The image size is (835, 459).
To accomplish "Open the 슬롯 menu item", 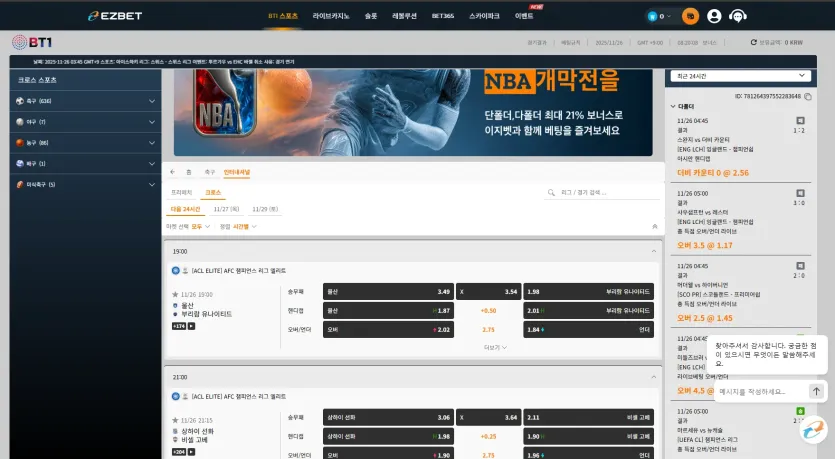I will point(371,16).
